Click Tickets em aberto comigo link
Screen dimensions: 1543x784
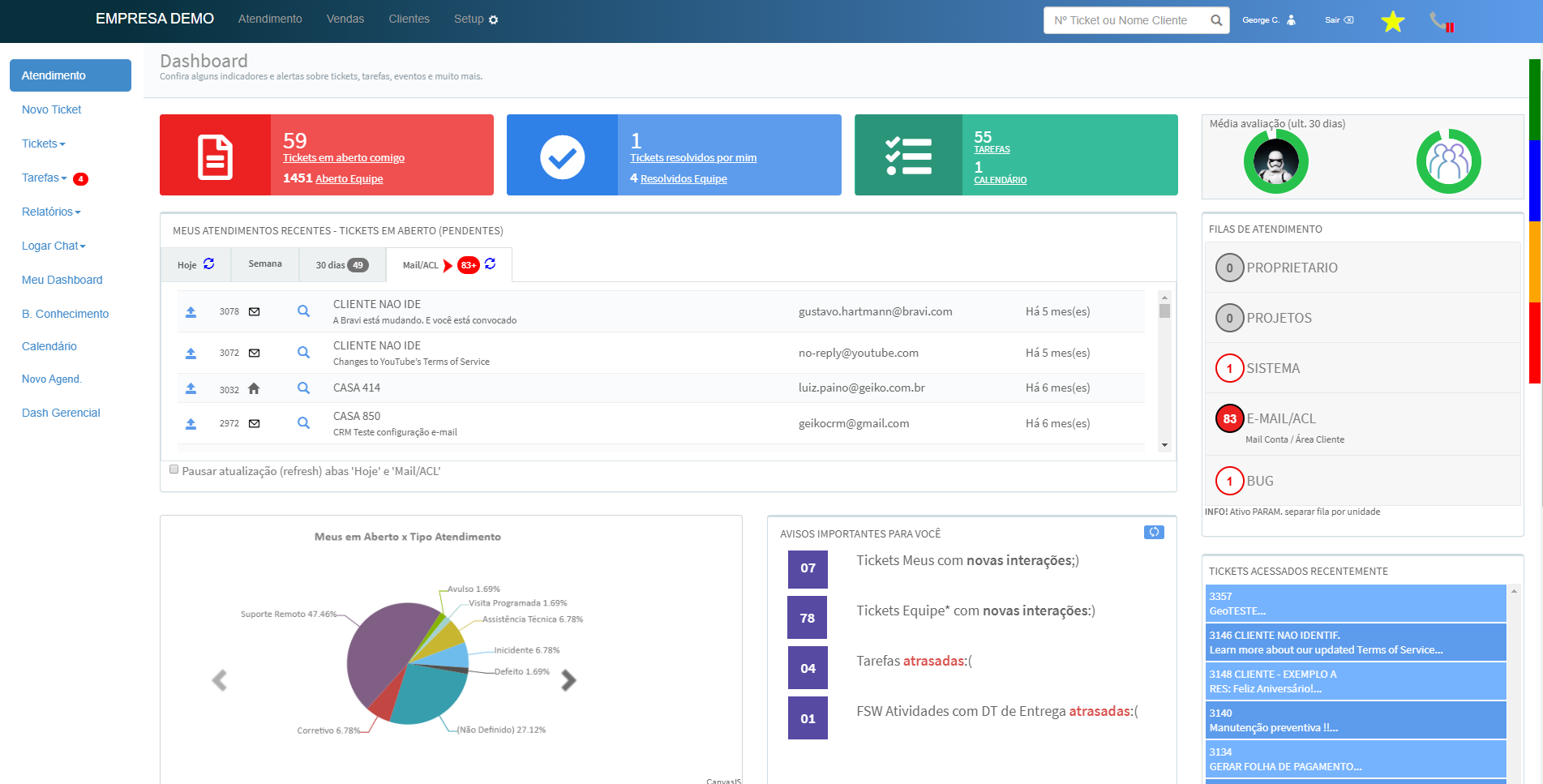344,158
